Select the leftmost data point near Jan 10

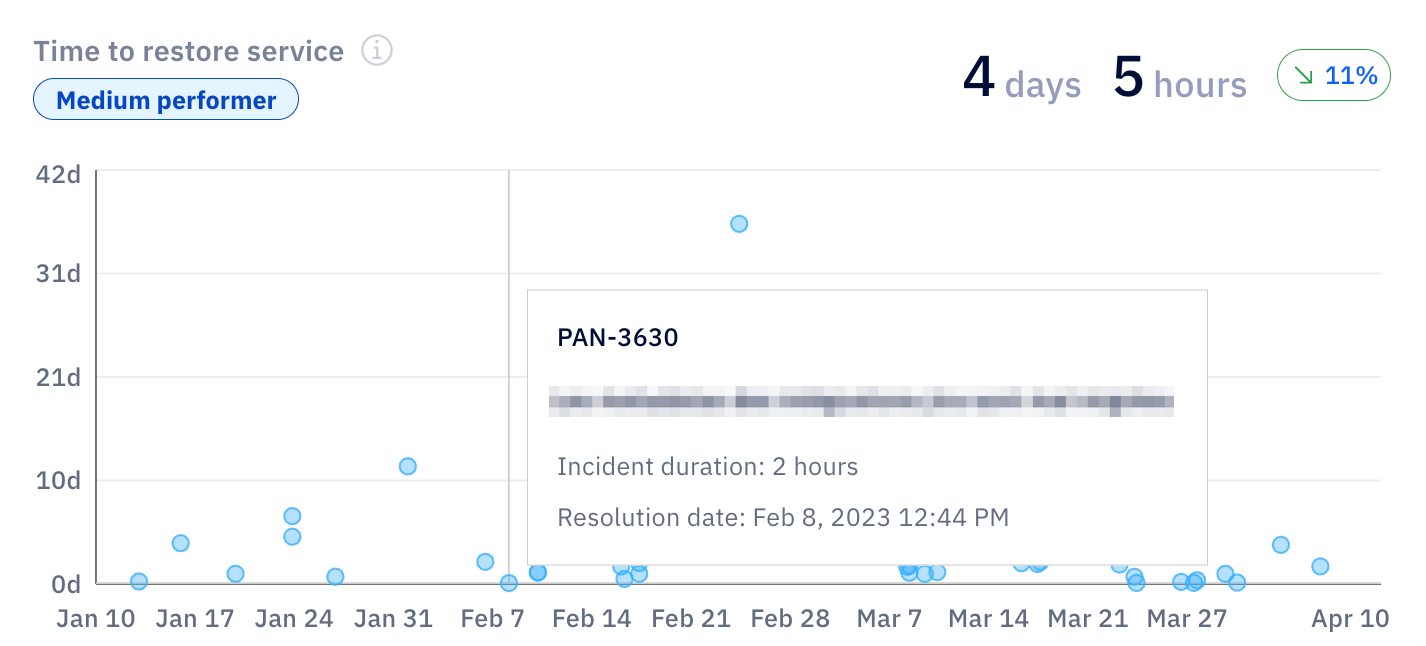click(x=138, y=580)
